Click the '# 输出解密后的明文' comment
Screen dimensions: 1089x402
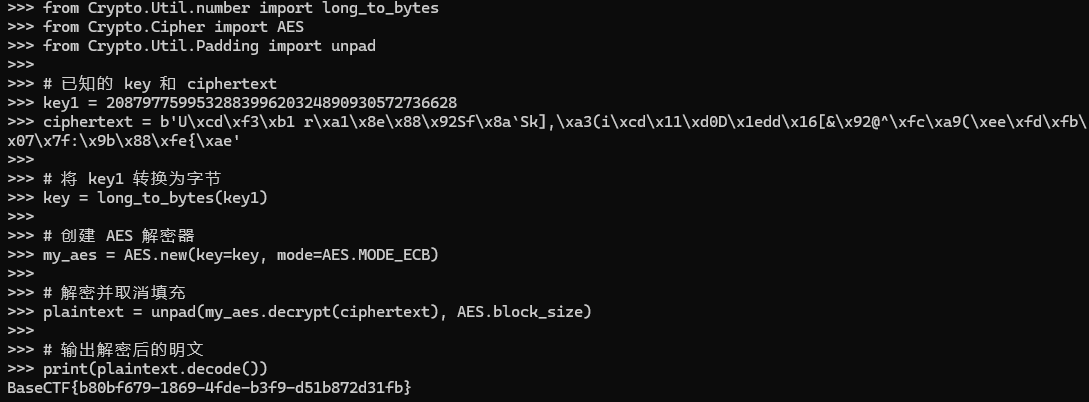(124, 349)
